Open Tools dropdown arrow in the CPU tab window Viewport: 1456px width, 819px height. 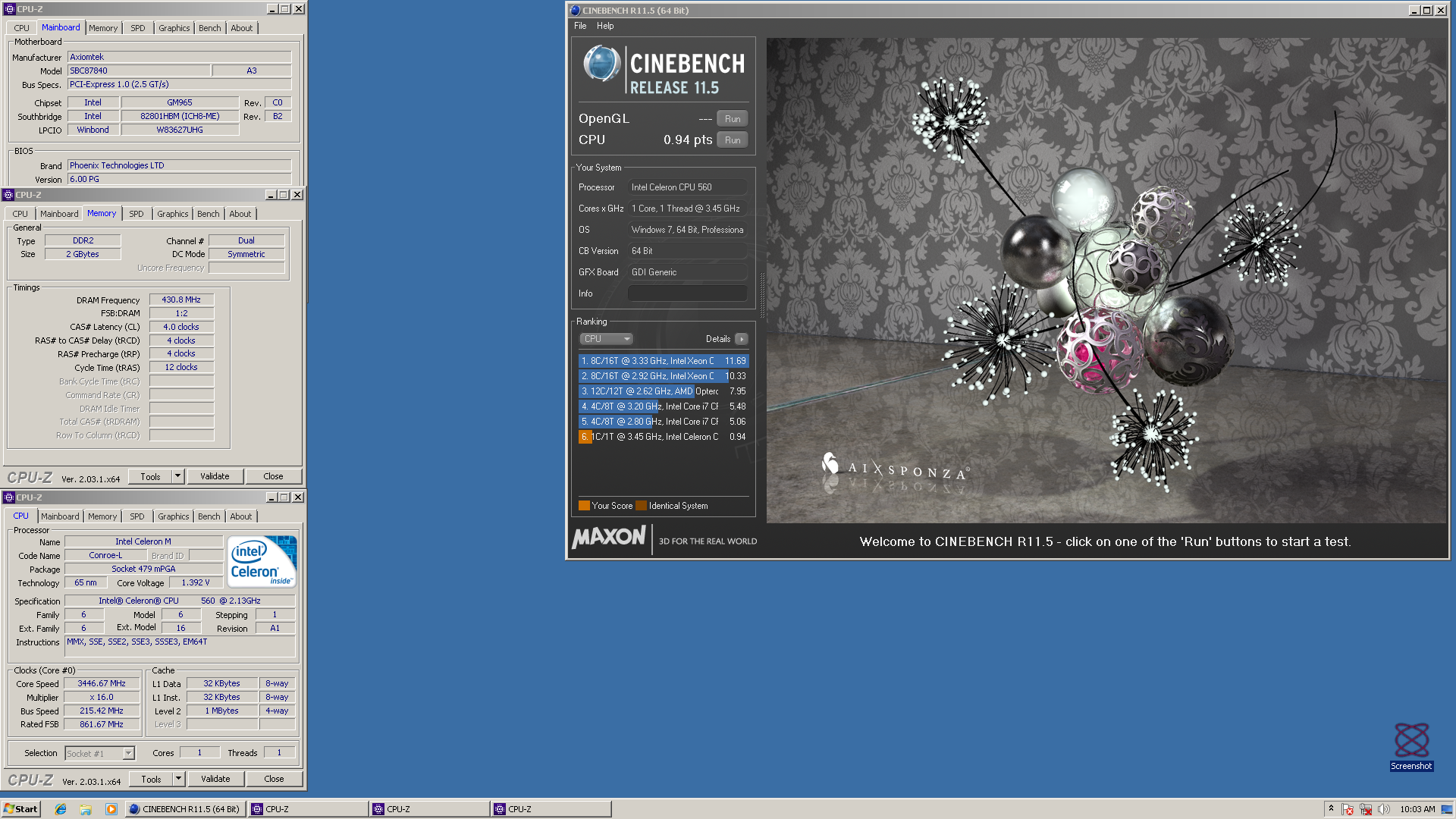pyautogui.click(x=178, y=779)
